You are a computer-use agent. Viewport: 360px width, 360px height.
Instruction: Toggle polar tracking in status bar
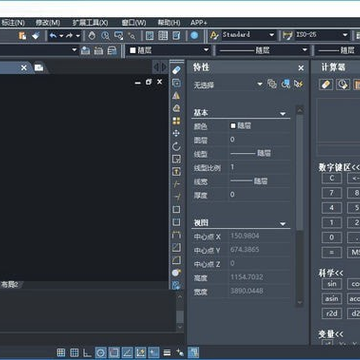[101, 352]
